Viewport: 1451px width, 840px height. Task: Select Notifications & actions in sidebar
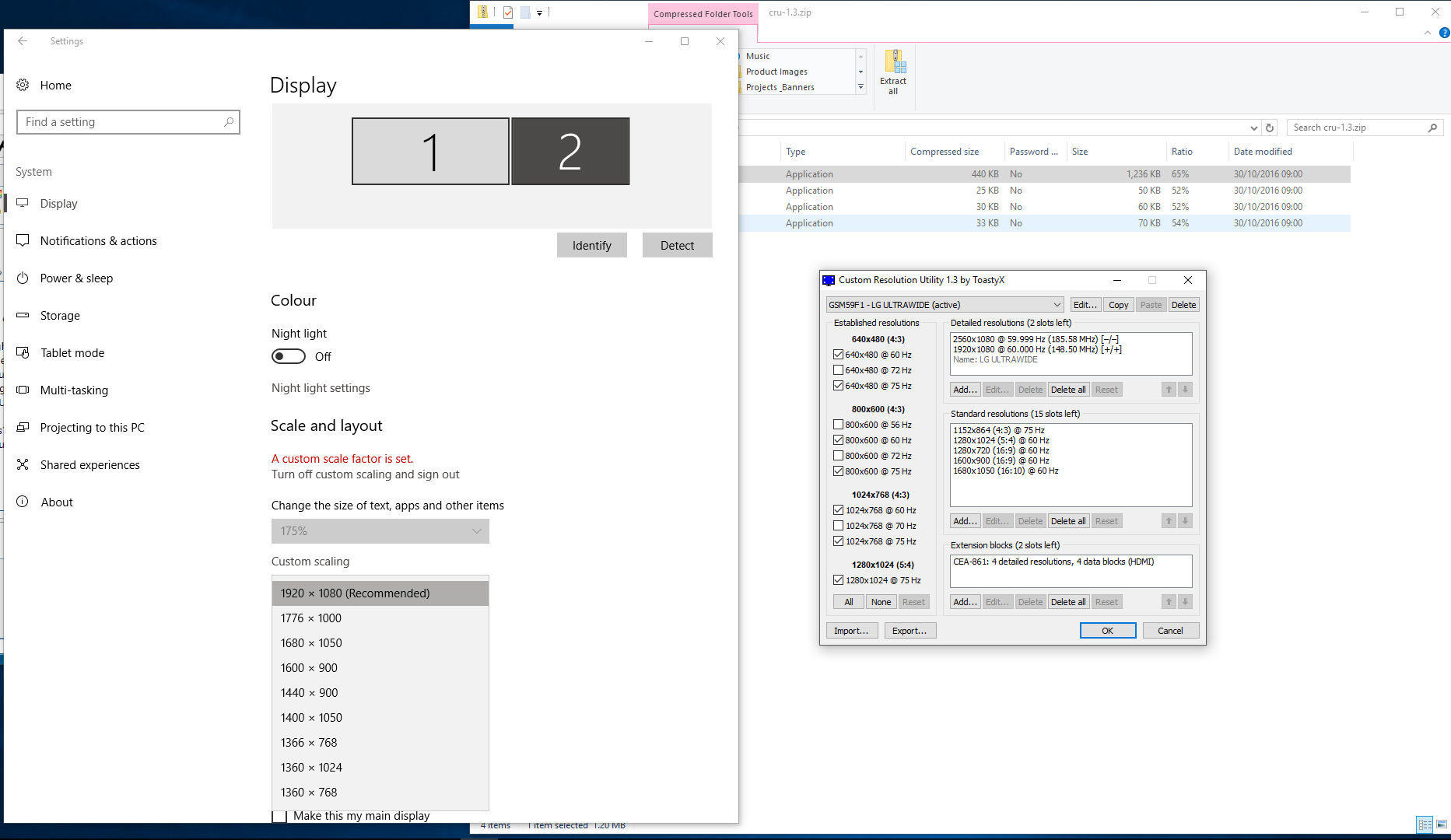[x=98, y=241]
